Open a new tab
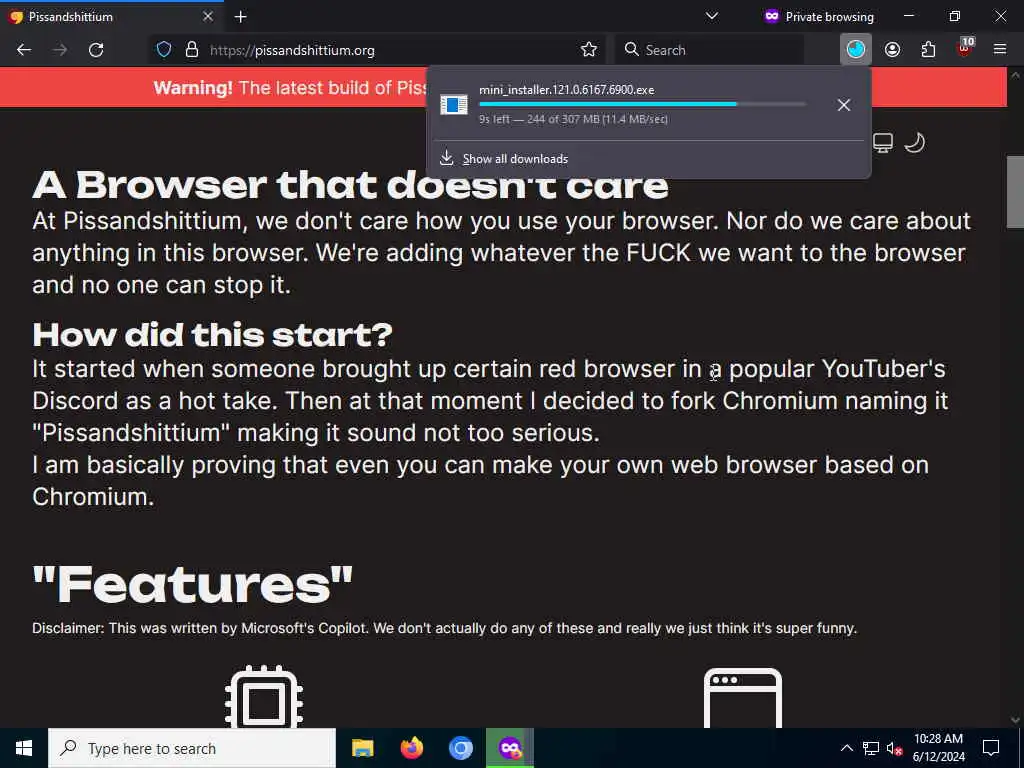The image size is (1024, 768). [x=240, y=17]
